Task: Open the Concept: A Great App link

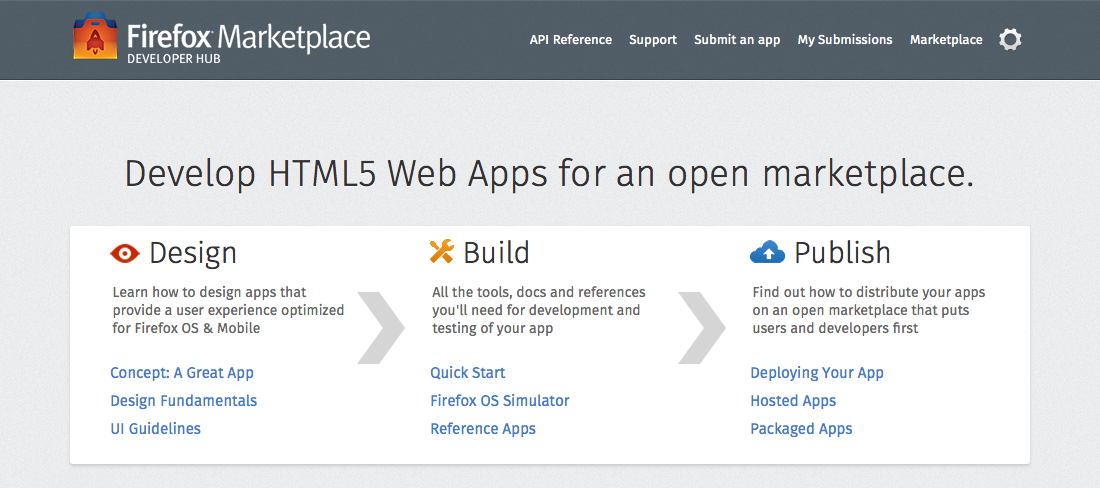Action: (x=182, y=372)
